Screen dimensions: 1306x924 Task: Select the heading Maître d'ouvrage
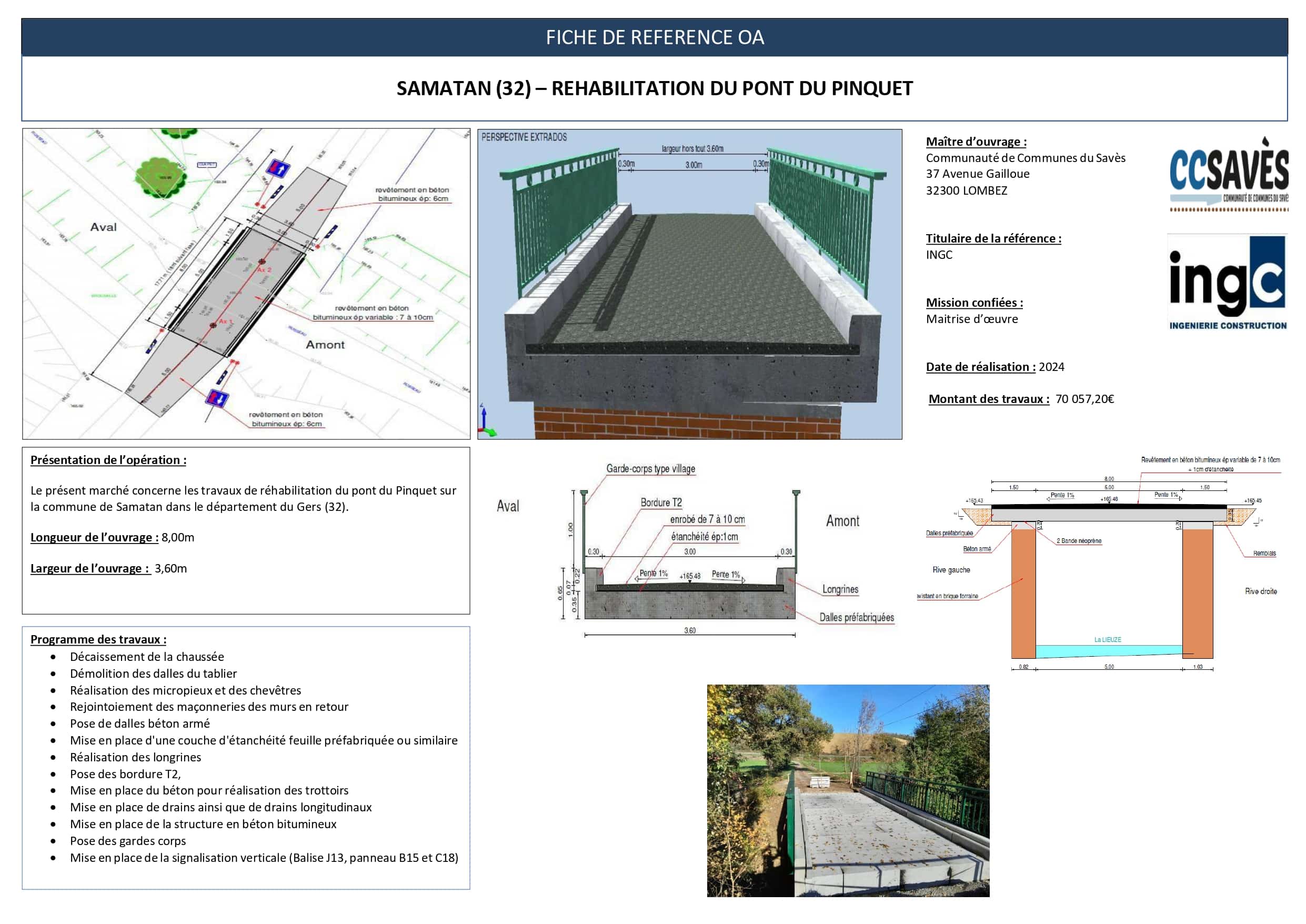[x=976, y=142]
